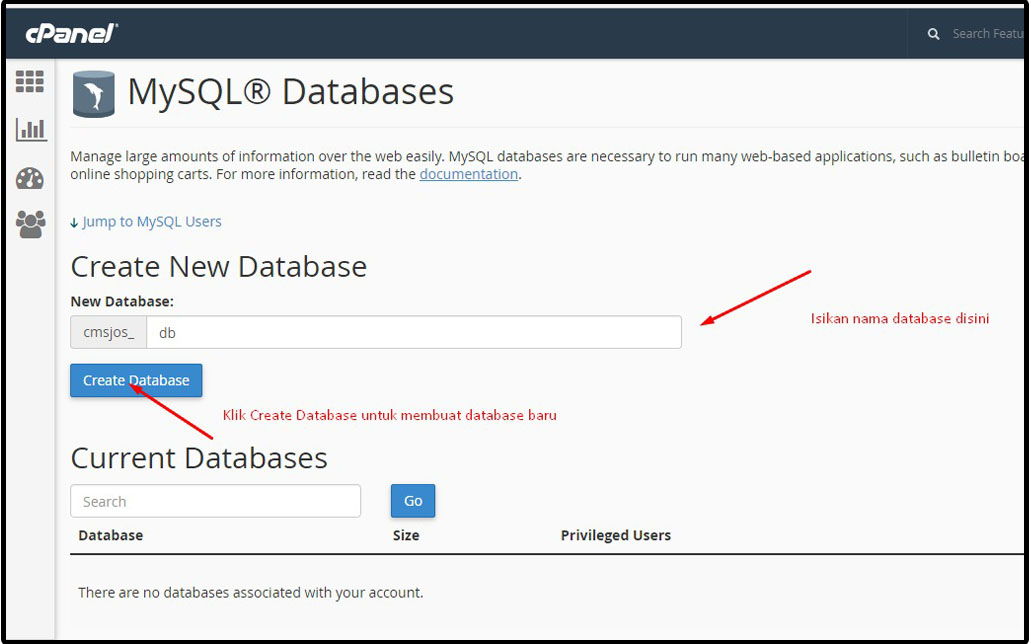
Task: Click the New Database name input field
Action: tap(414, 332)
